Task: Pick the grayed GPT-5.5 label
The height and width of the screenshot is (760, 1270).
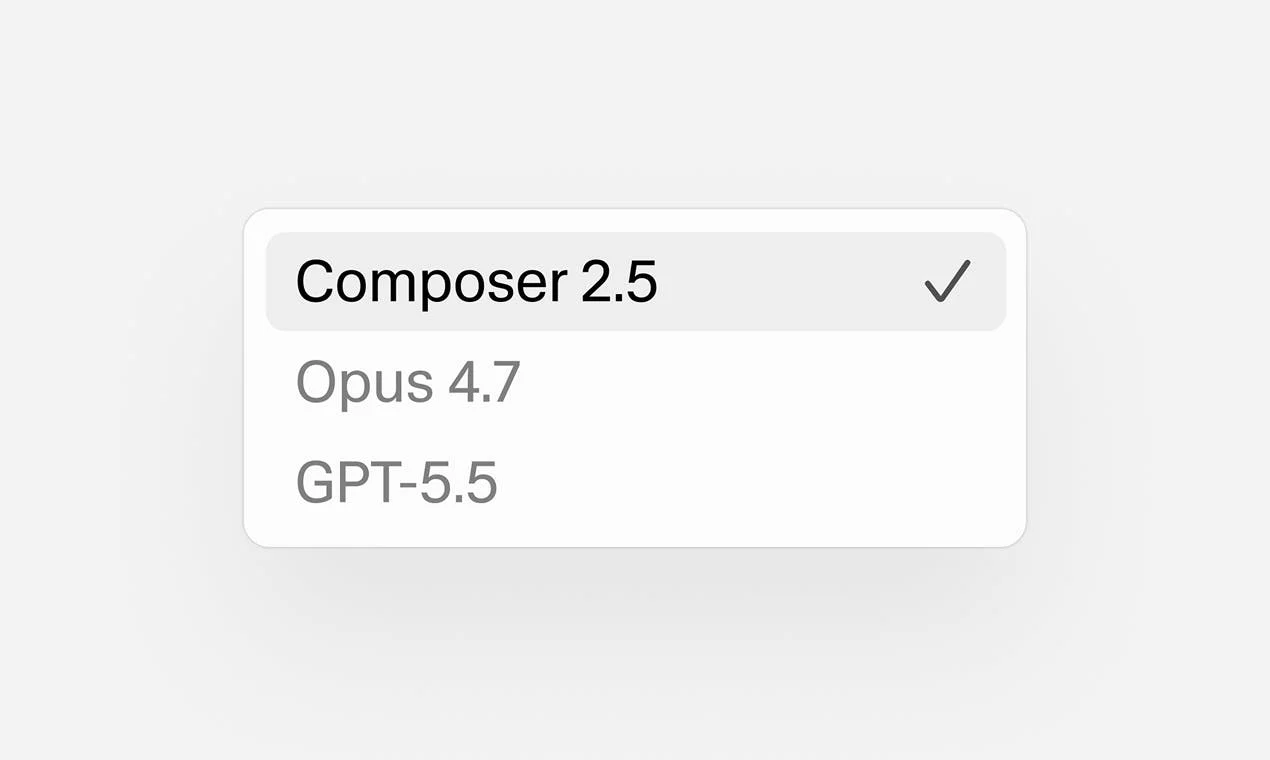Action: click(x=397, y=482)
